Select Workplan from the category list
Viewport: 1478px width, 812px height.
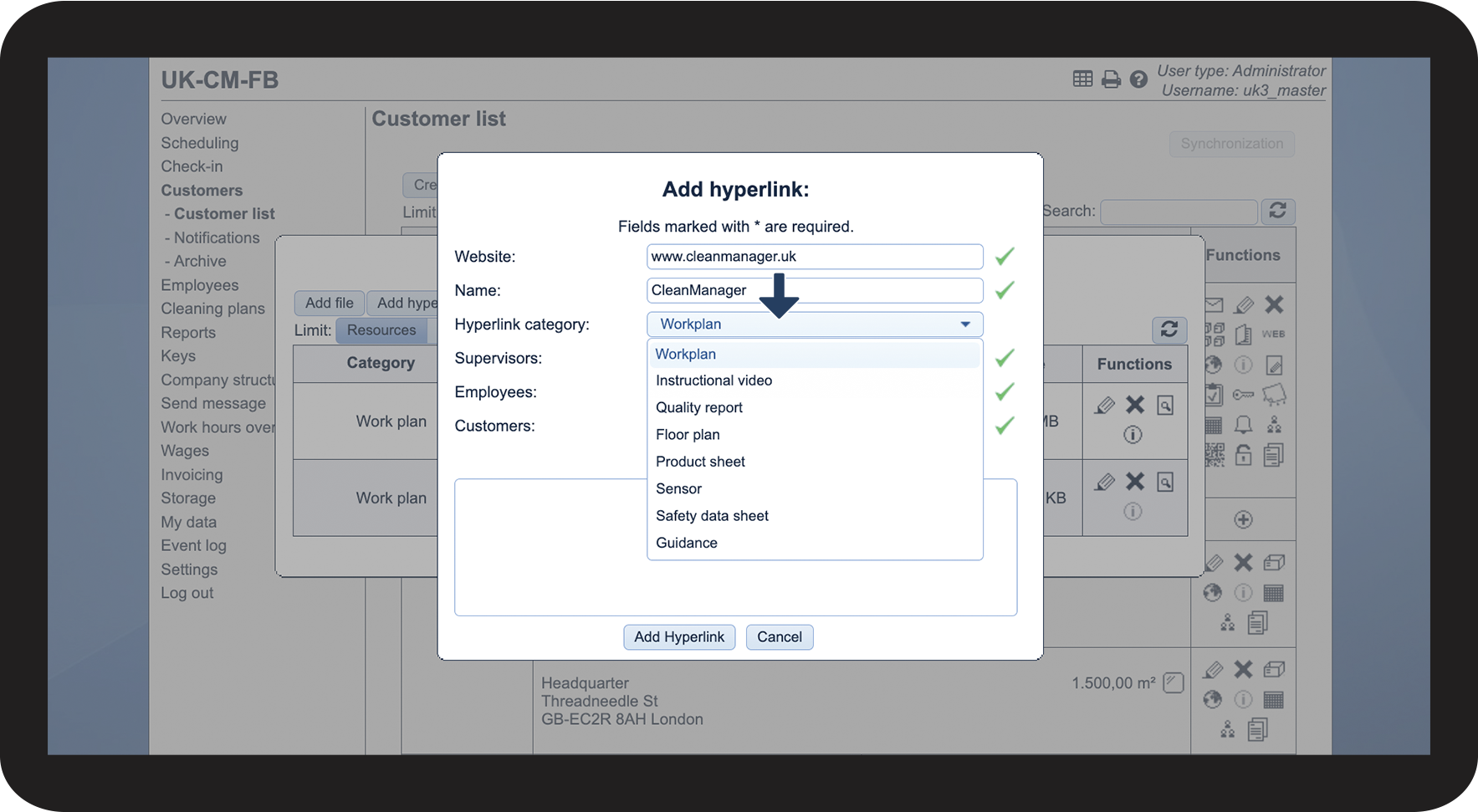pos(815,354)
